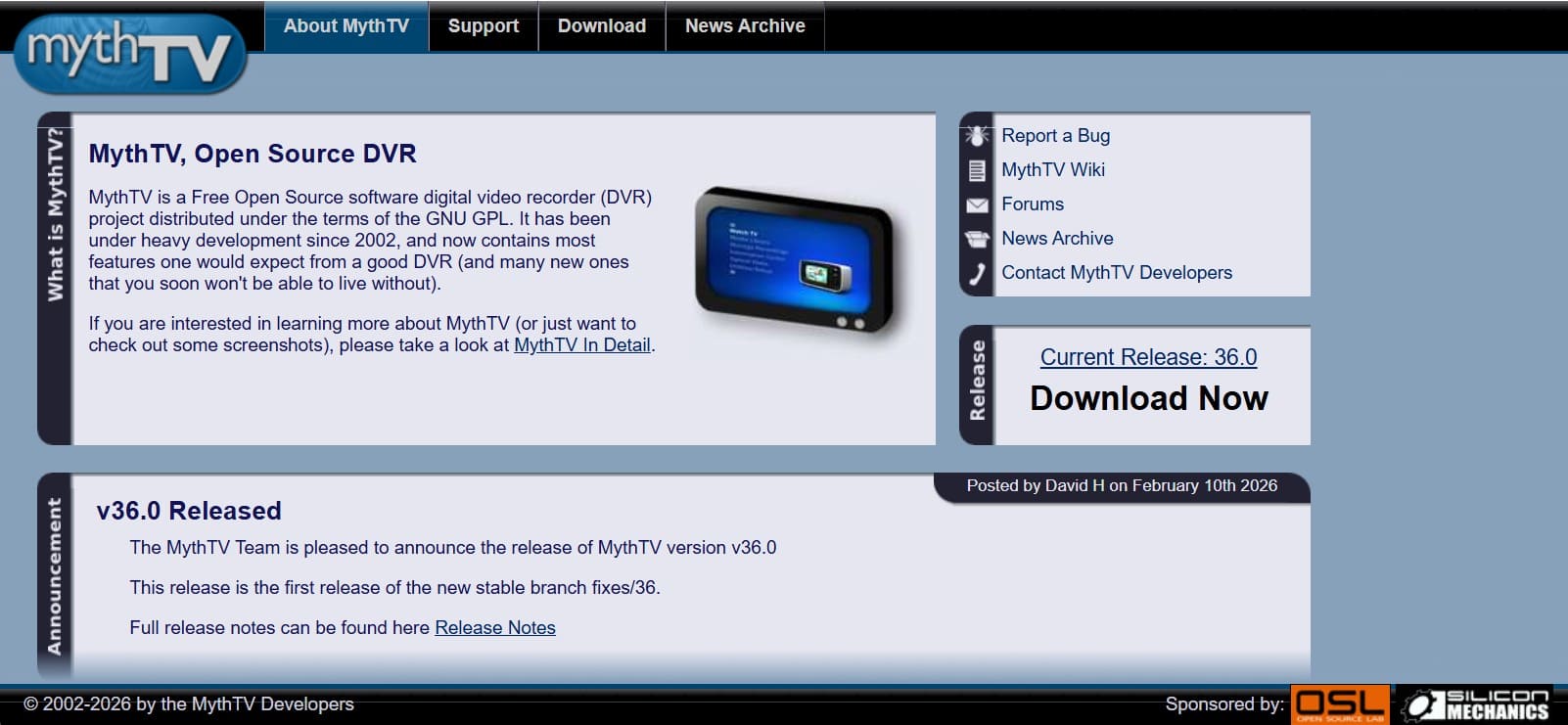1568x725 pixels.
Task: Visit the Forums link
Action: (1033, 204)
